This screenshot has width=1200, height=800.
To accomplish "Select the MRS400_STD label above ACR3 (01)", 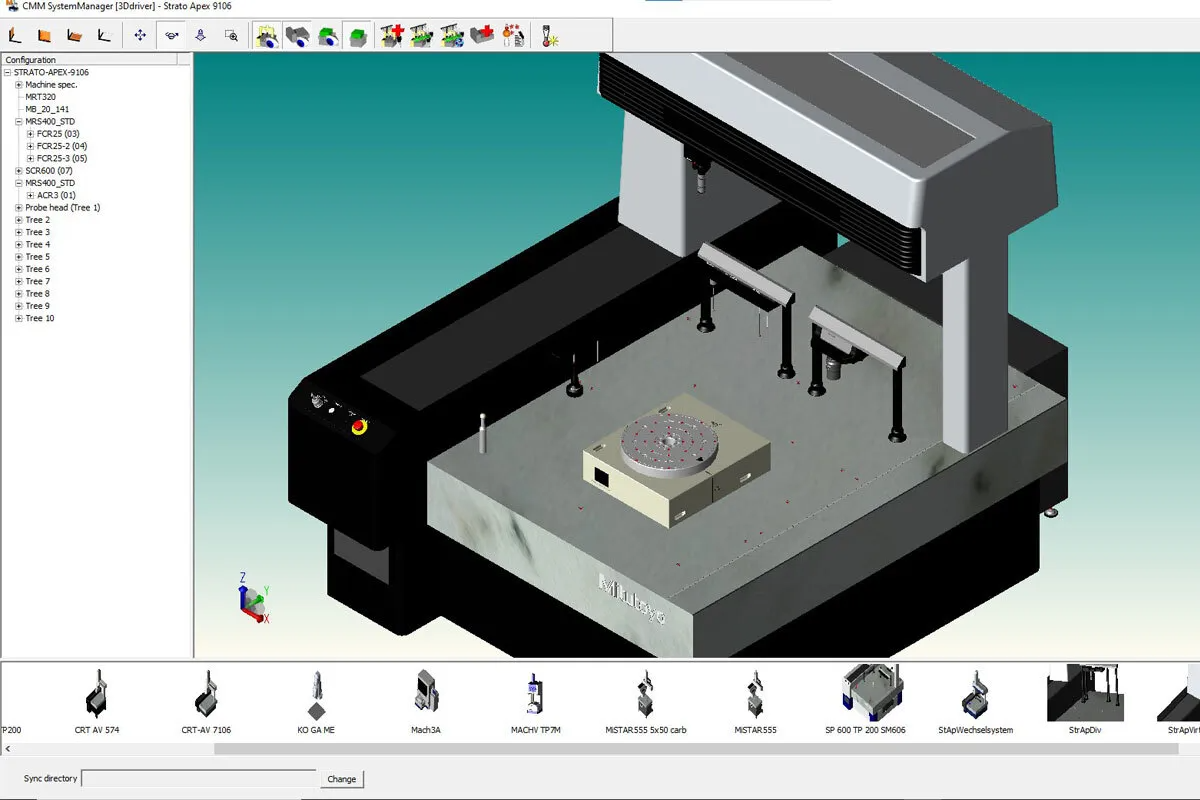I will [50, 183].
